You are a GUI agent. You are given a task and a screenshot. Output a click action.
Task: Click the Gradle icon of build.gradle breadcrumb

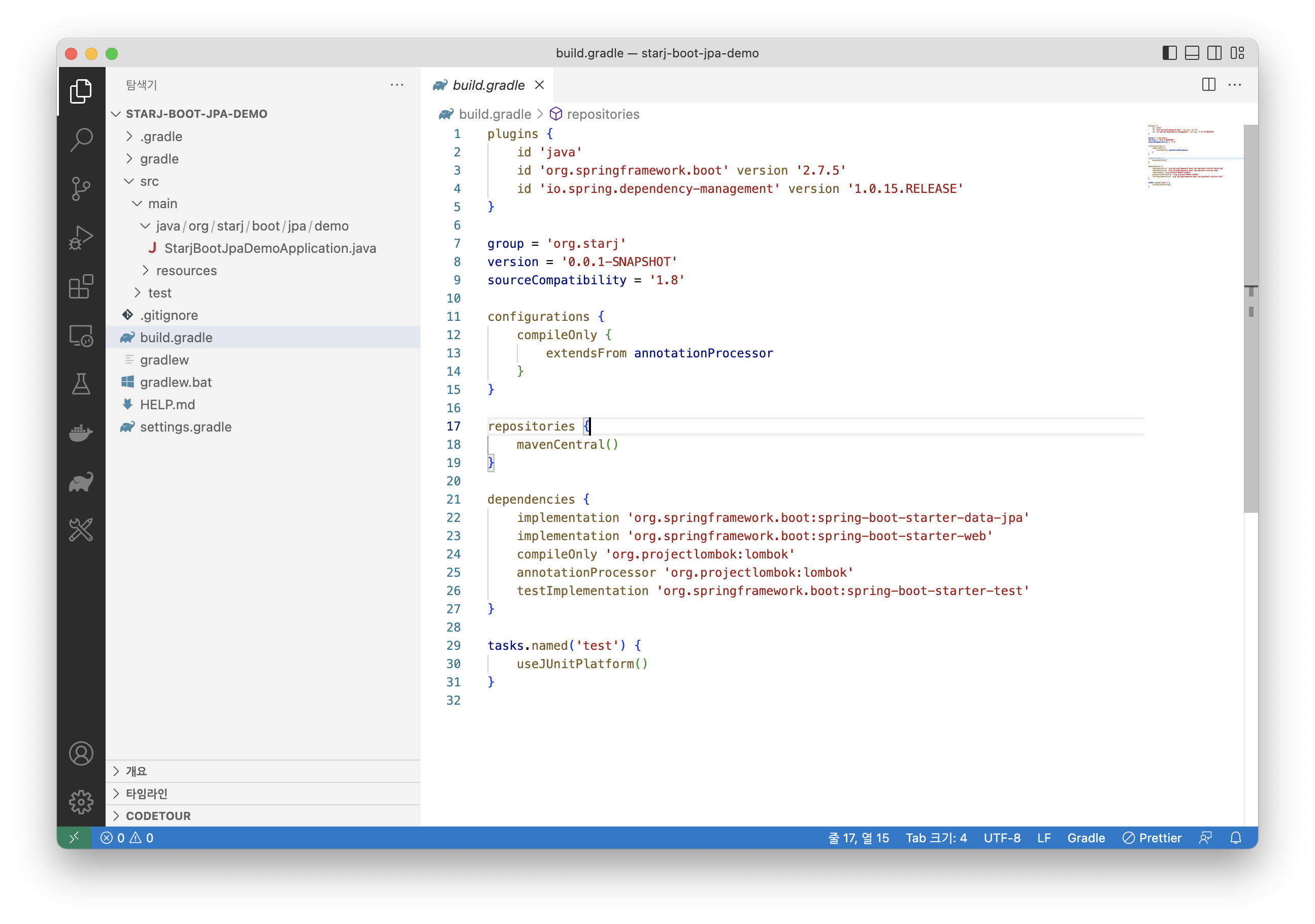point(446,114)
